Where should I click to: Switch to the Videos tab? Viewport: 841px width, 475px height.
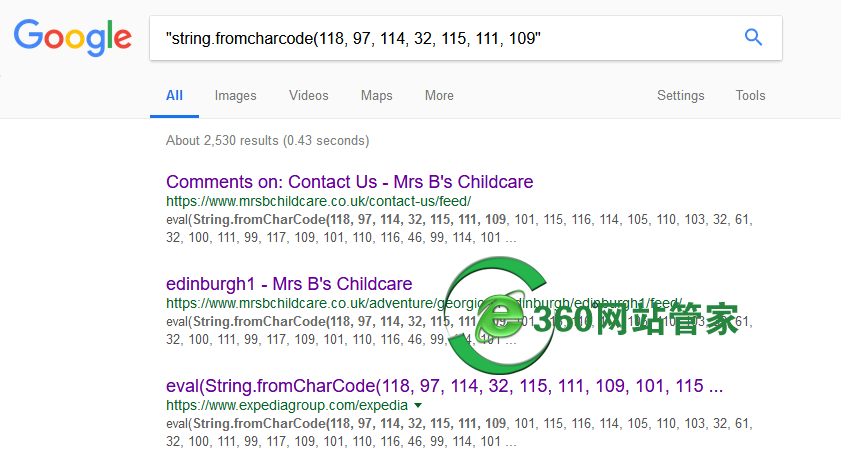click(x=308, y=95)
